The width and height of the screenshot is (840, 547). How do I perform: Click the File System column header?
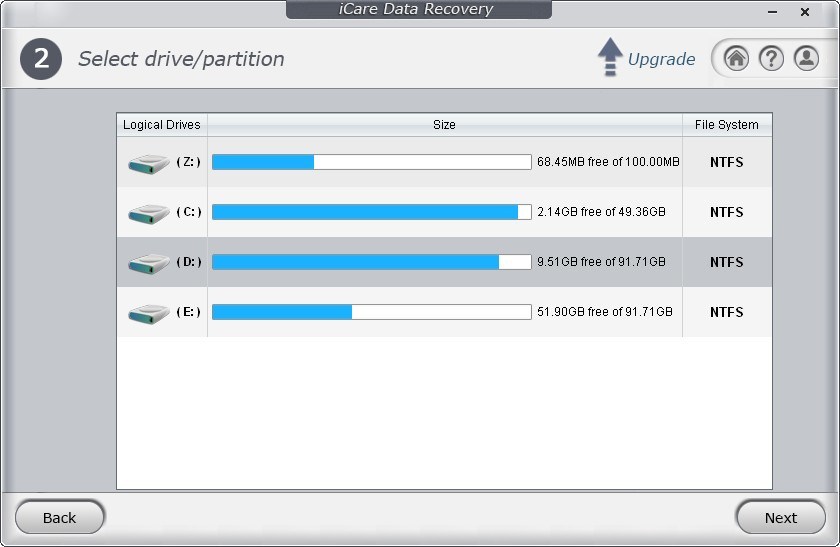tap(727, 125)
